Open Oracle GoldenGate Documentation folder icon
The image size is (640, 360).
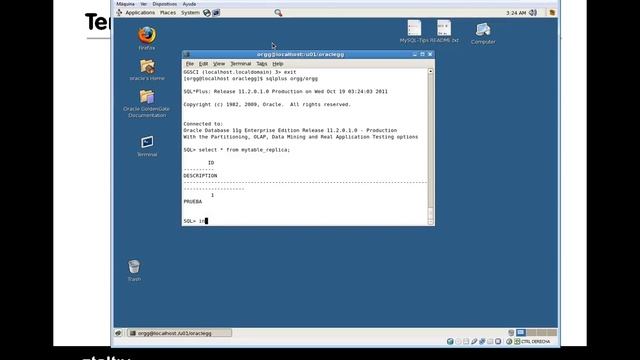[x=147, y=97]
